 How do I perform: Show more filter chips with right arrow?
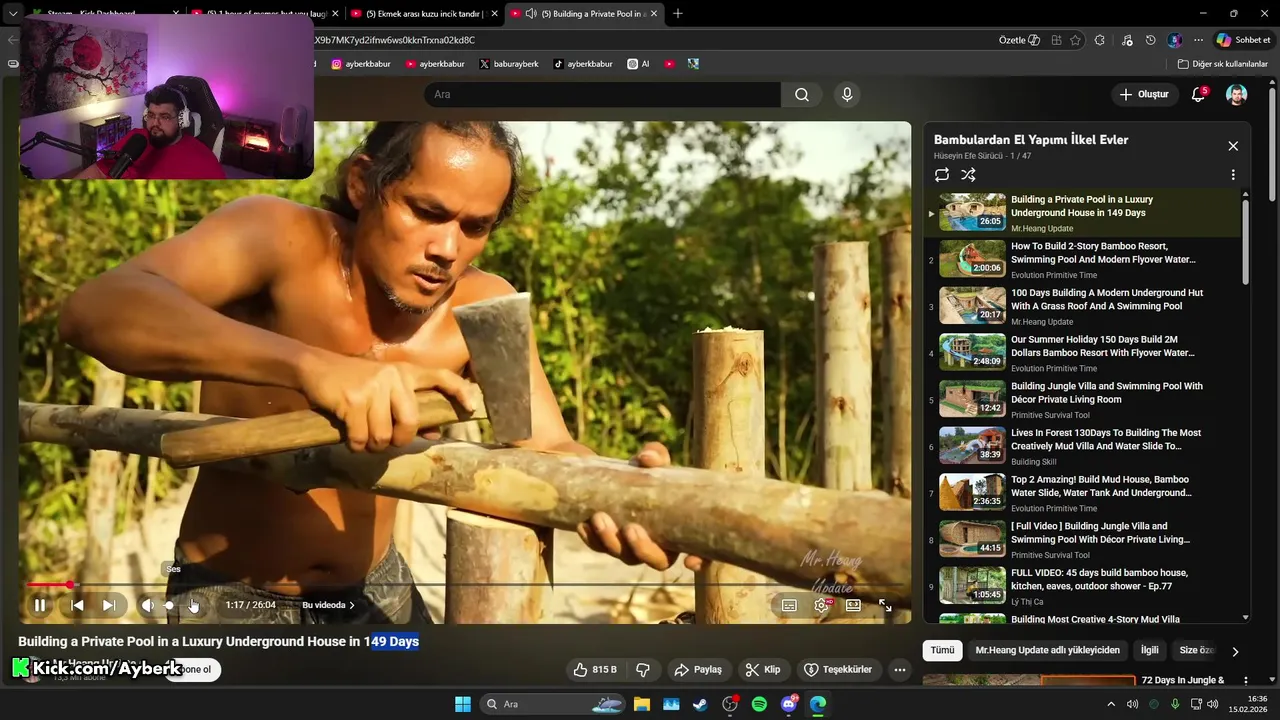pos(1235,651)
